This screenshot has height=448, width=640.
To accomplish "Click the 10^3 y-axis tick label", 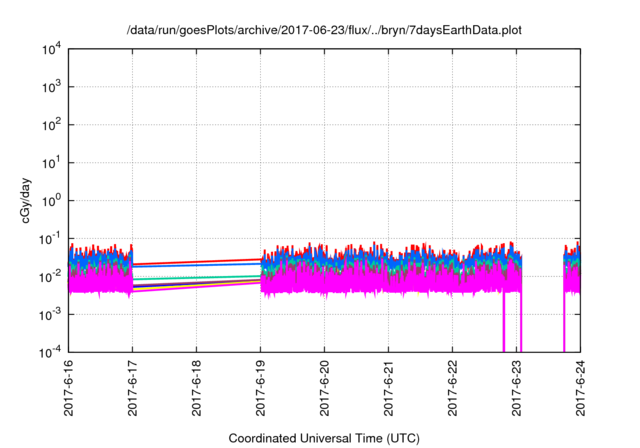I will [51, 87].
